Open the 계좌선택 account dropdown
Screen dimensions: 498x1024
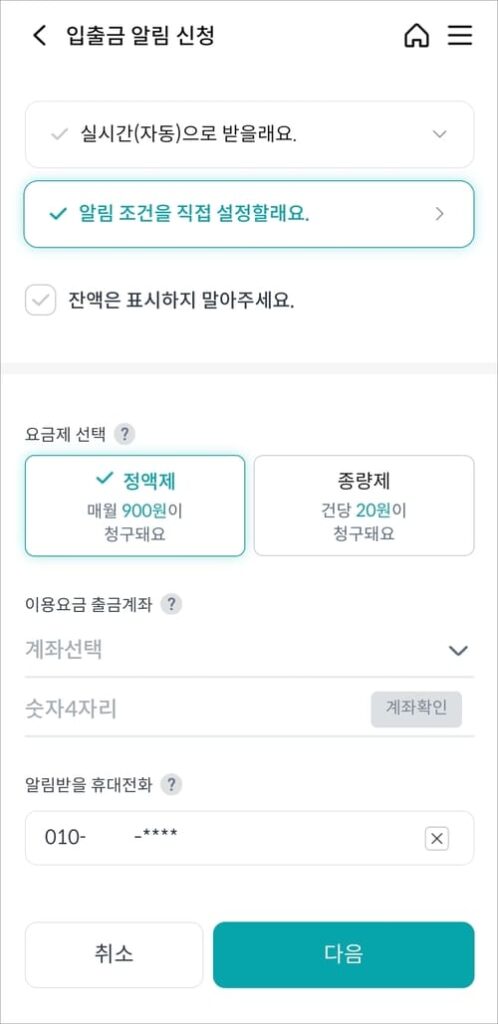point(249,650)
